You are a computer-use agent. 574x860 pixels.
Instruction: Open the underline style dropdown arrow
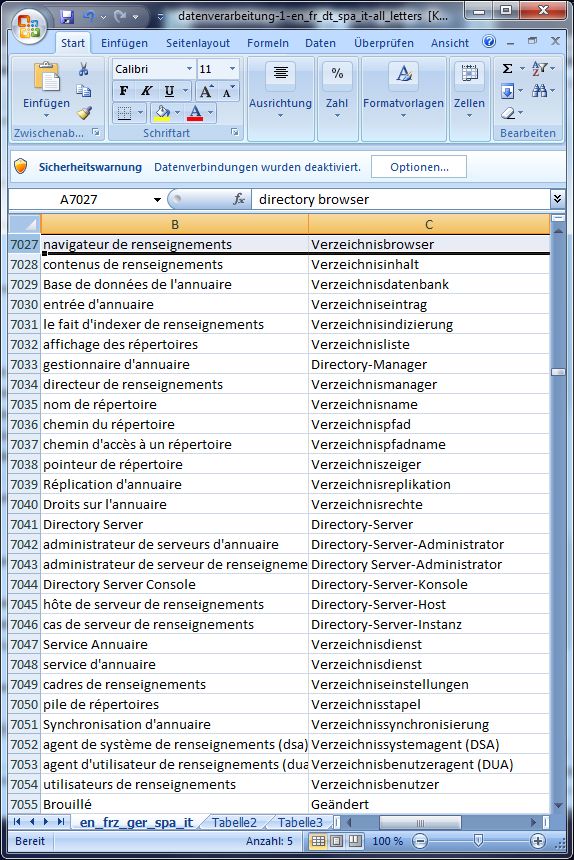[185, 91]
